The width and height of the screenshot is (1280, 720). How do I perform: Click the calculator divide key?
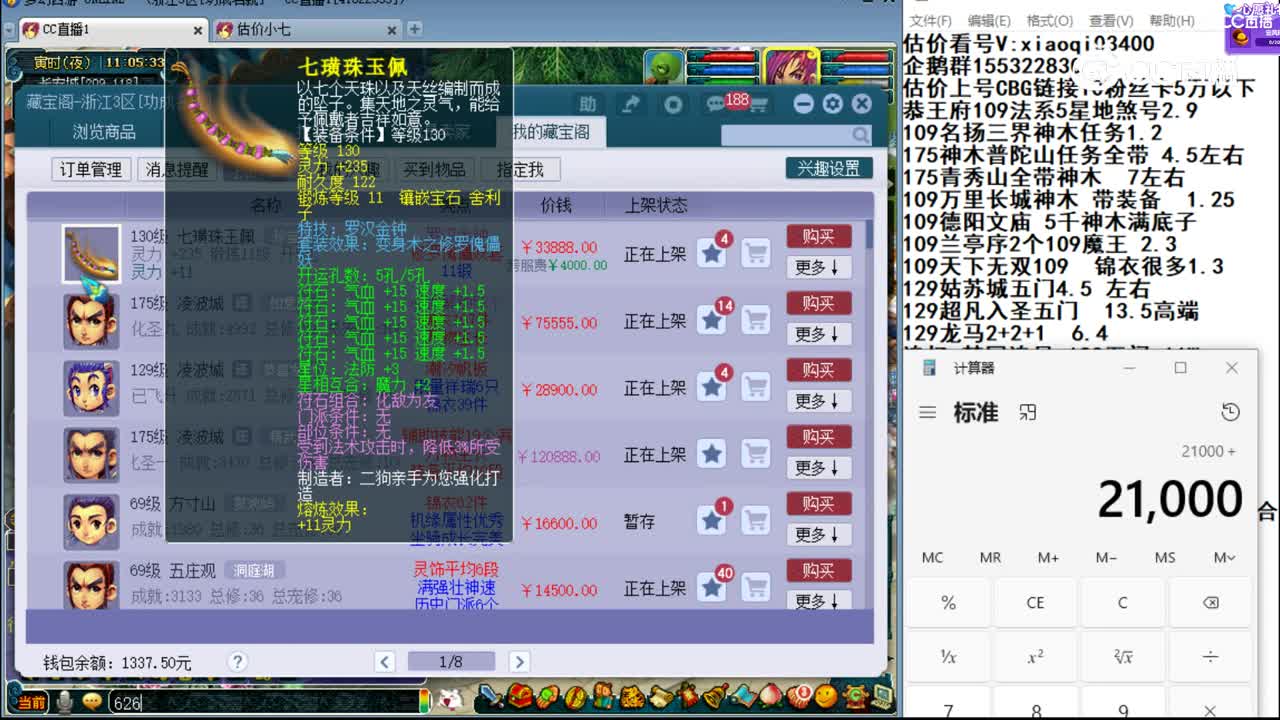click(x=1210, y=657)
